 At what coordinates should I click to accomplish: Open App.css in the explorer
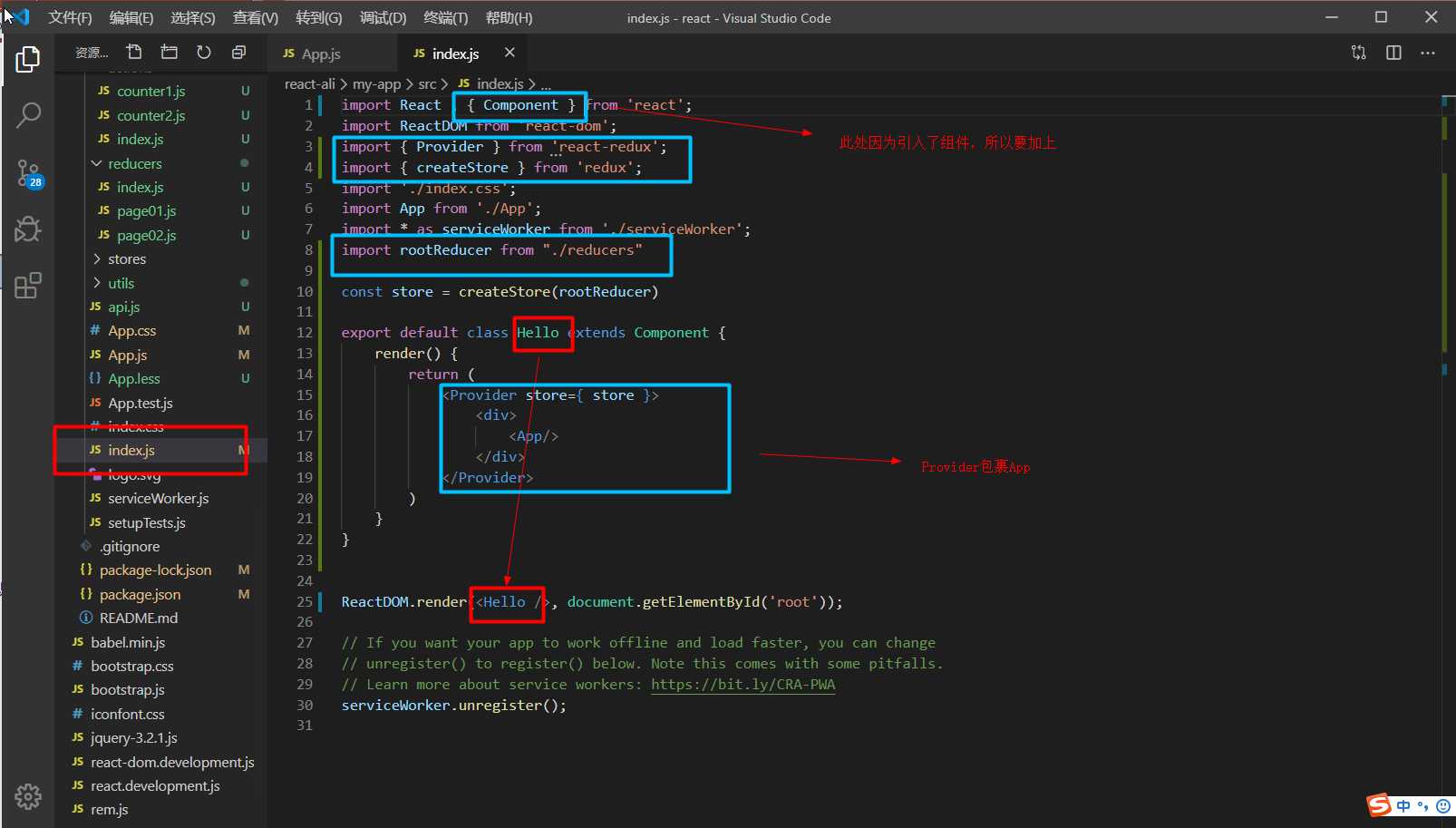tap(131, 331)
